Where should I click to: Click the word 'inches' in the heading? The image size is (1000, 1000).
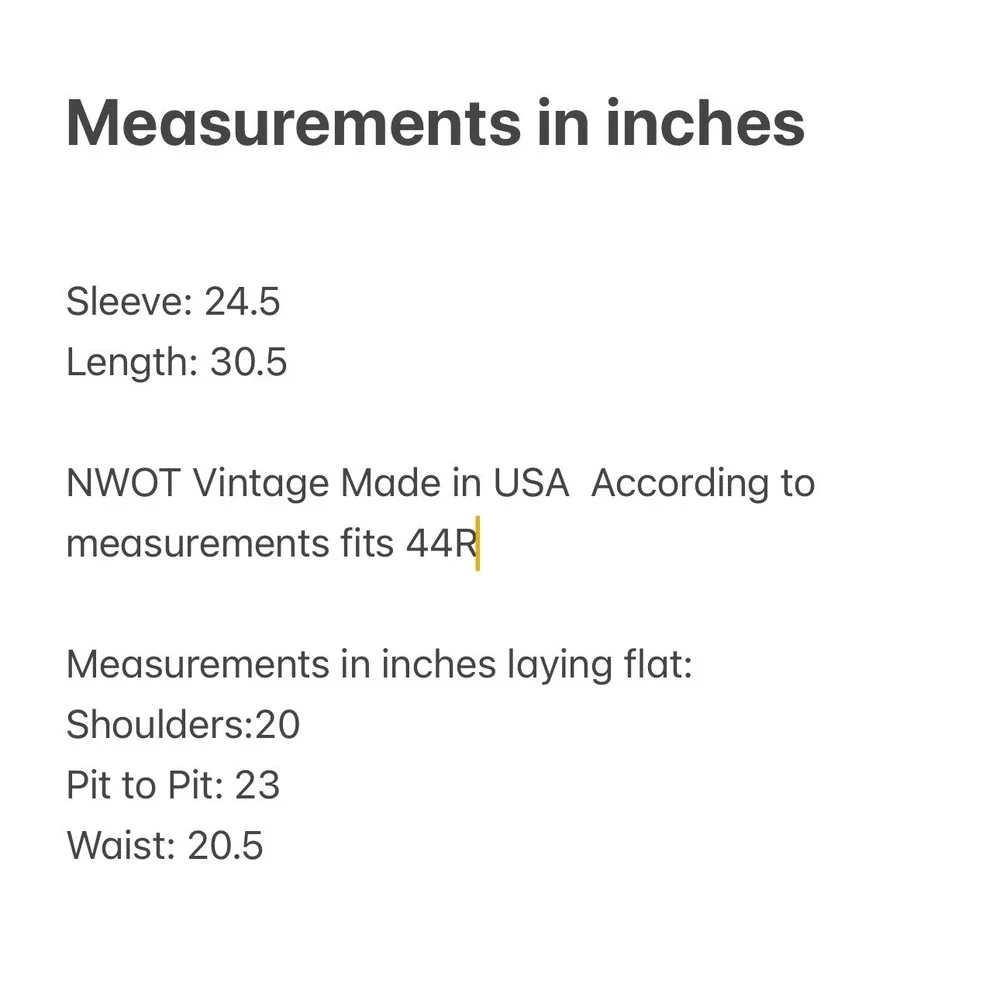pos(705,124)
